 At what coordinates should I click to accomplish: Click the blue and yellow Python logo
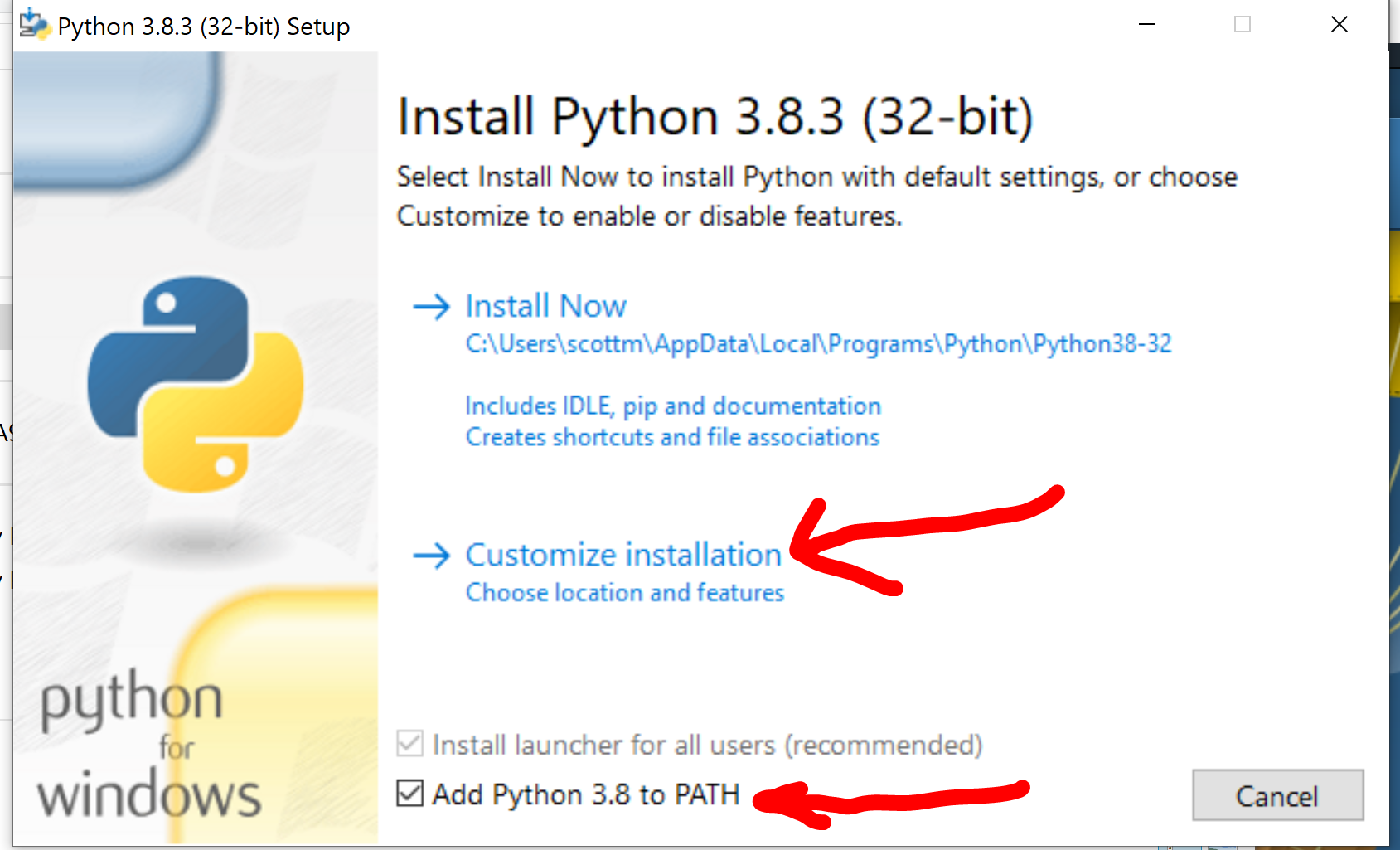(196, 384)
